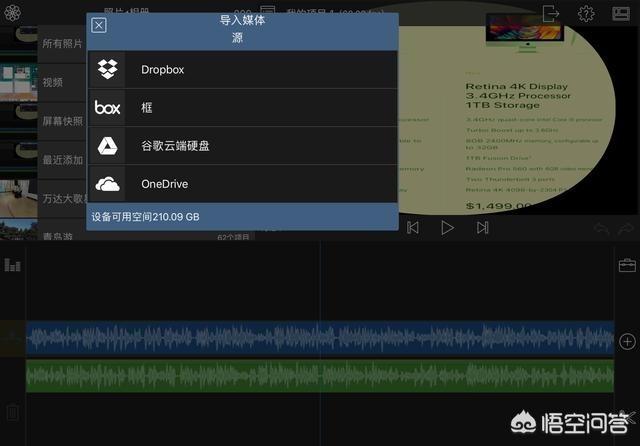Screen dimensions: 640x446
Task: Select the blue audio track waveform
Action: [320, 338]
